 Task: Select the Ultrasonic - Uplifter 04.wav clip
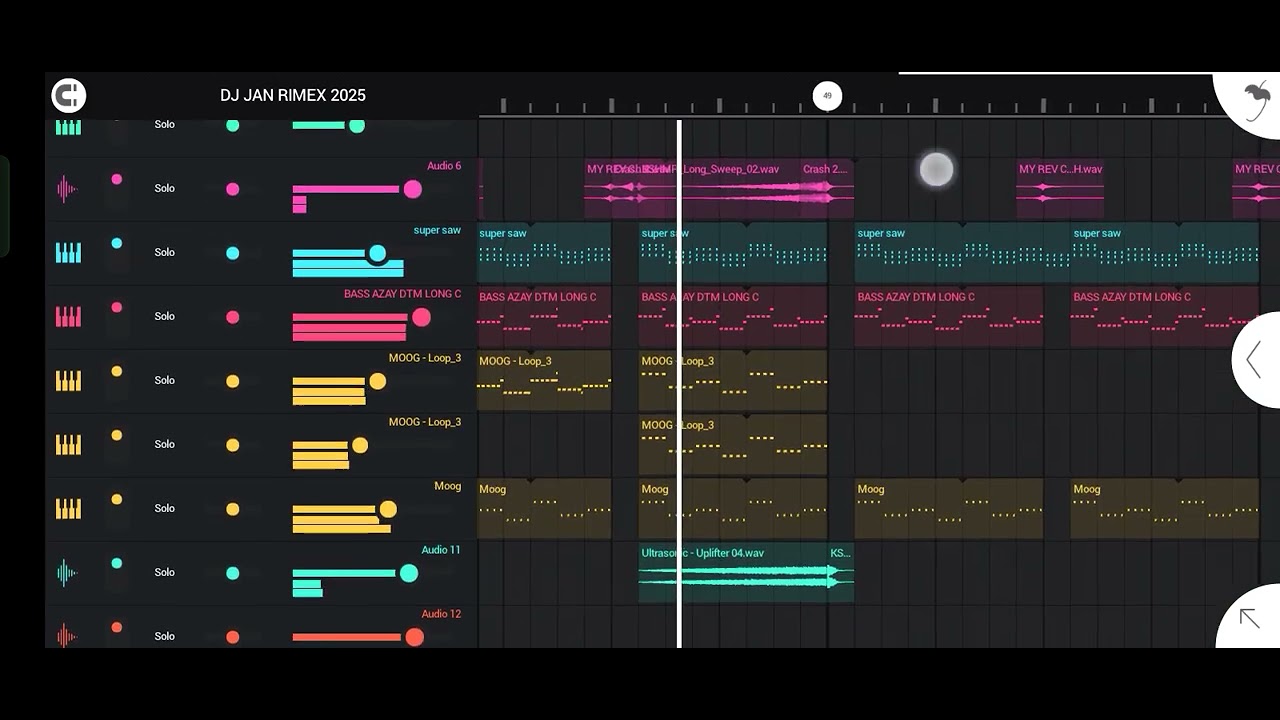[x=734, y=572]
